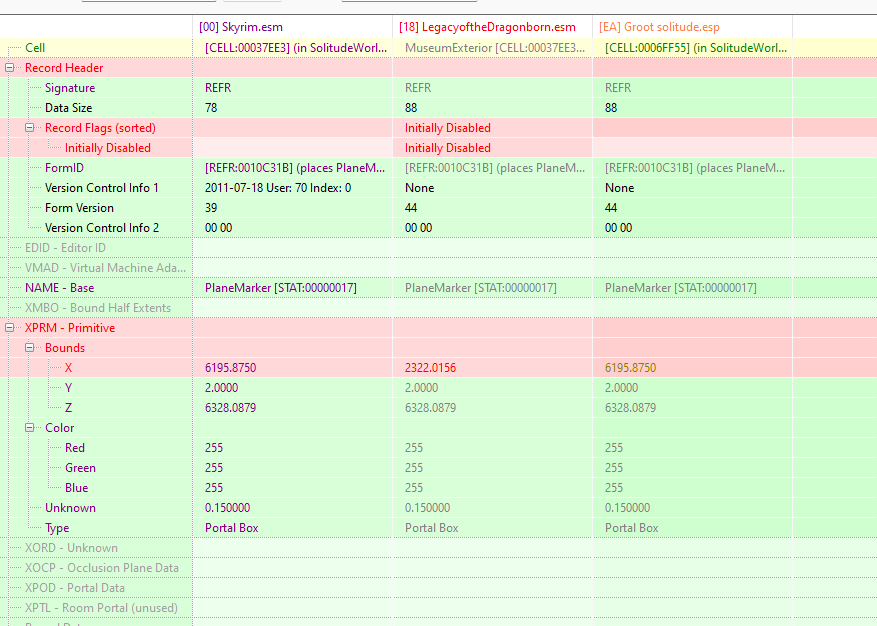Screen dimensions: 877x626
Task: Collapse the Record Header node
Action: pyautogui.click(x=10, y=68)
